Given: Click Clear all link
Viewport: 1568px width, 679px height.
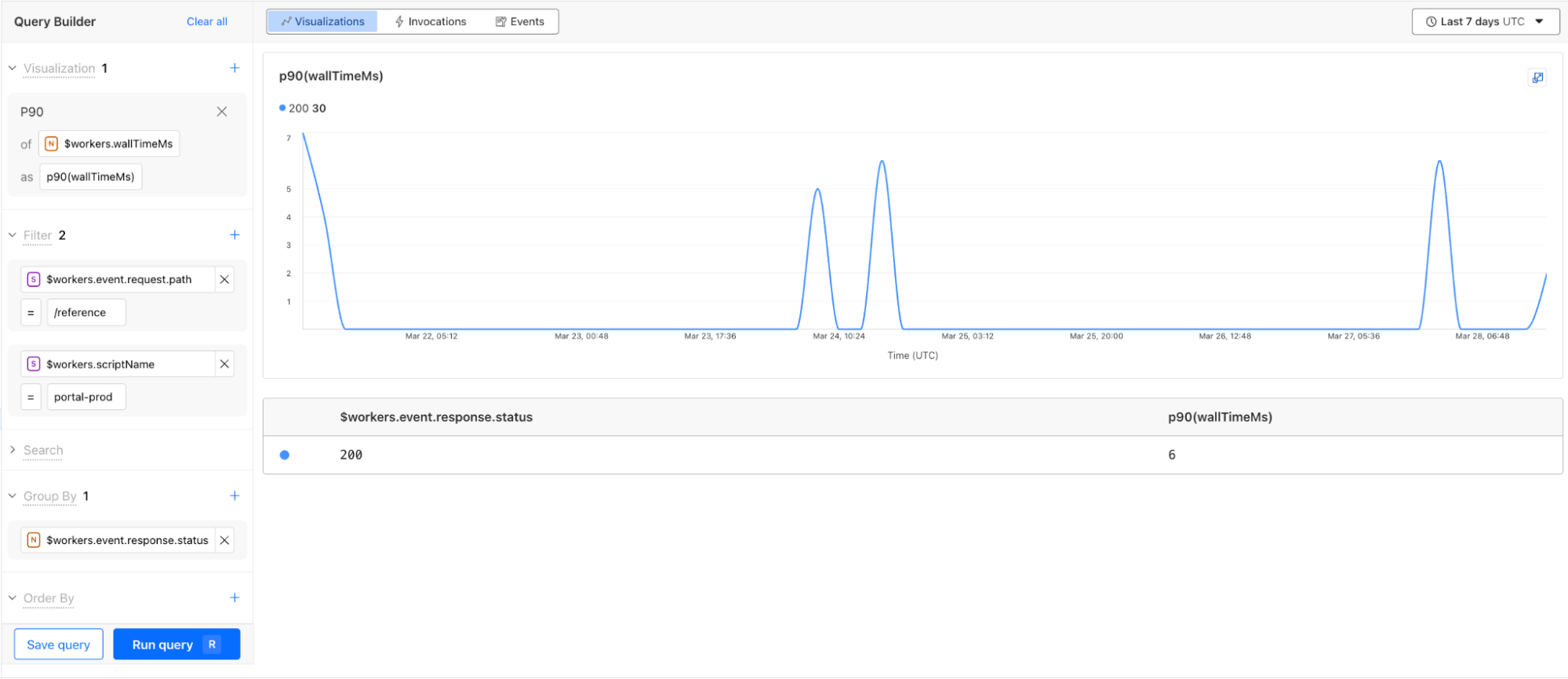Looking at the screenshot, I should pyautogui.click(x=207, y=22).
